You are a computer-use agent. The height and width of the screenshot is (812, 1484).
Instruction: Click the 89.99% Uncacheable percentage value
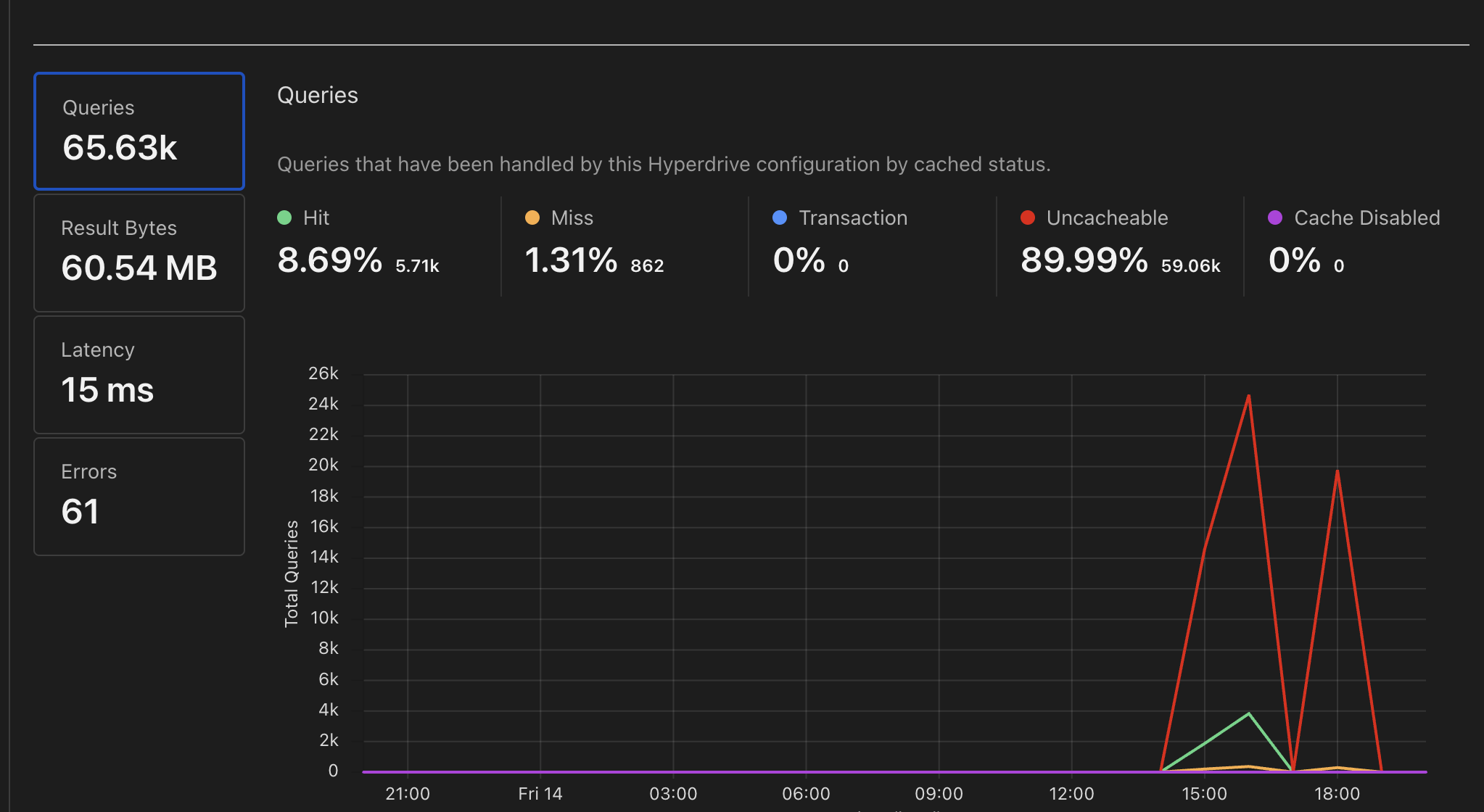pyautogui.click(x=1084, y=260)
